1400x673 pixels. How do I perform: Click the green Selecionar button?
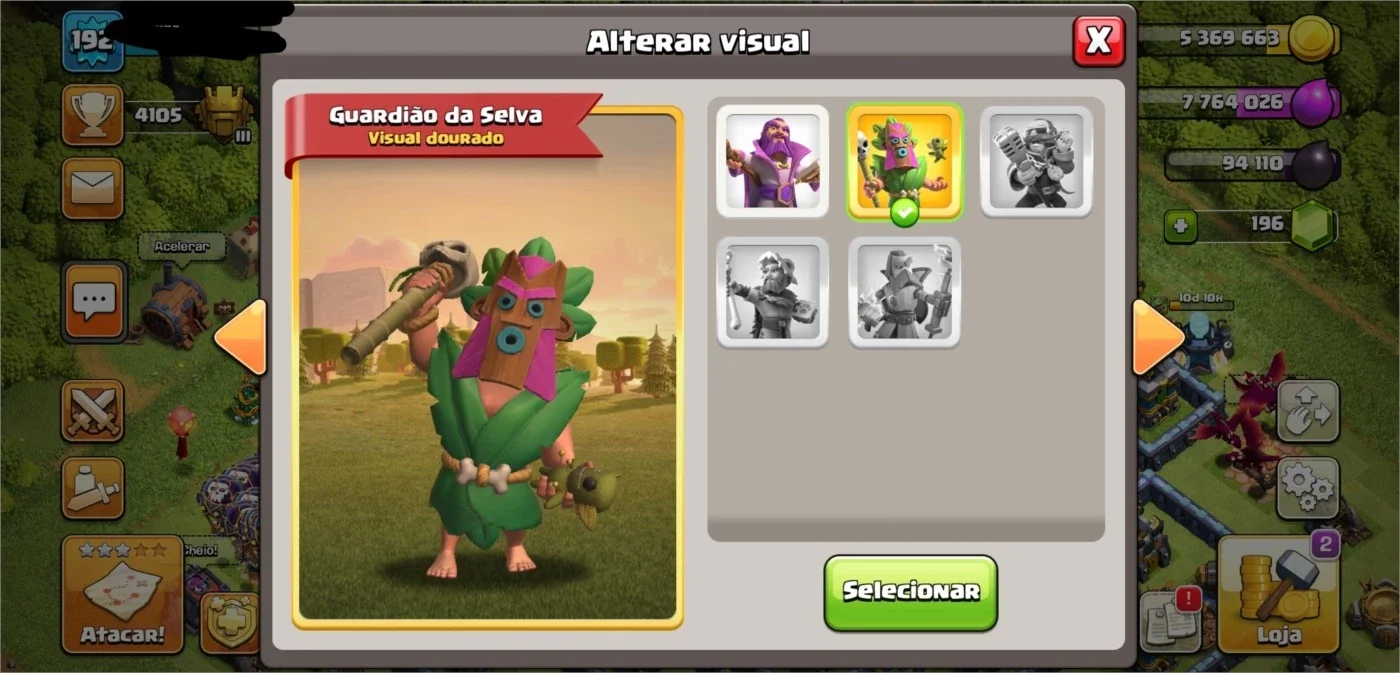pyautogui.click(x=910, y=592)
